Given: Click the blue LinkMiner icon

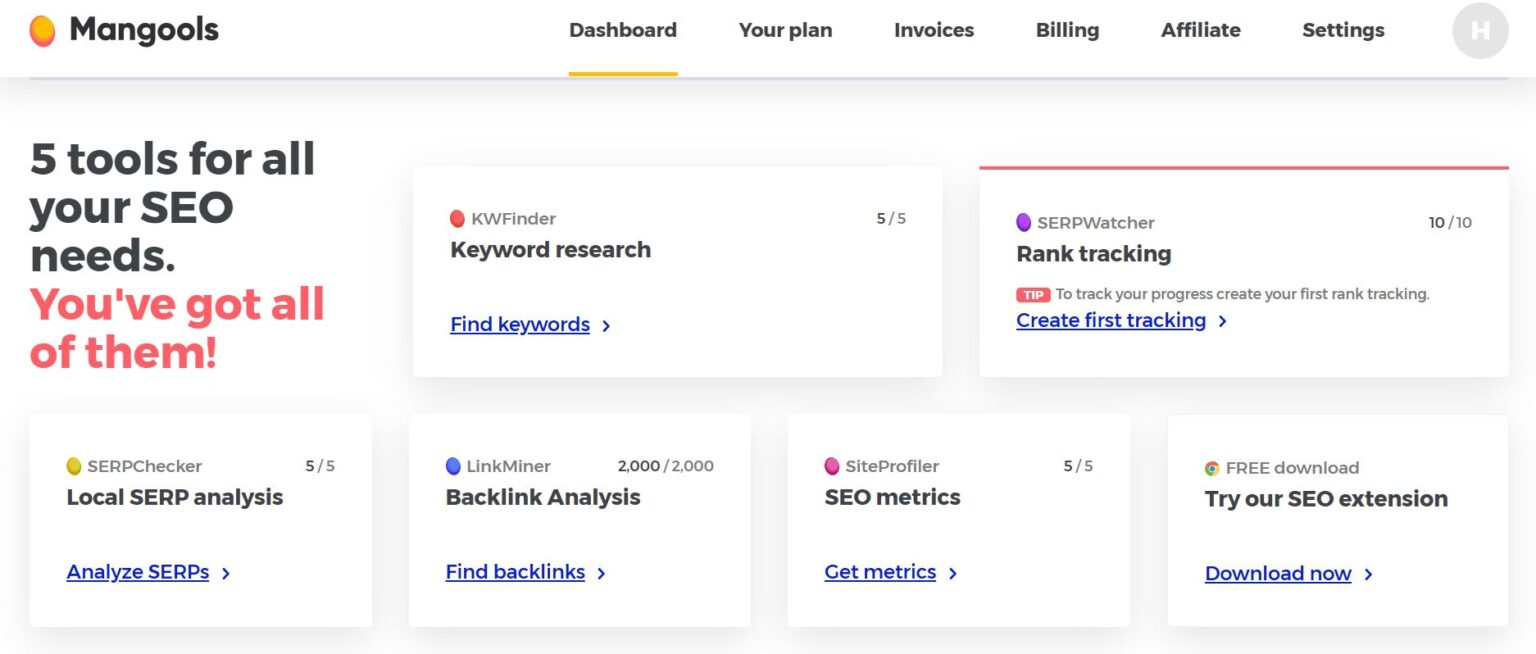Looking at the screenshot, I should 453,466.
